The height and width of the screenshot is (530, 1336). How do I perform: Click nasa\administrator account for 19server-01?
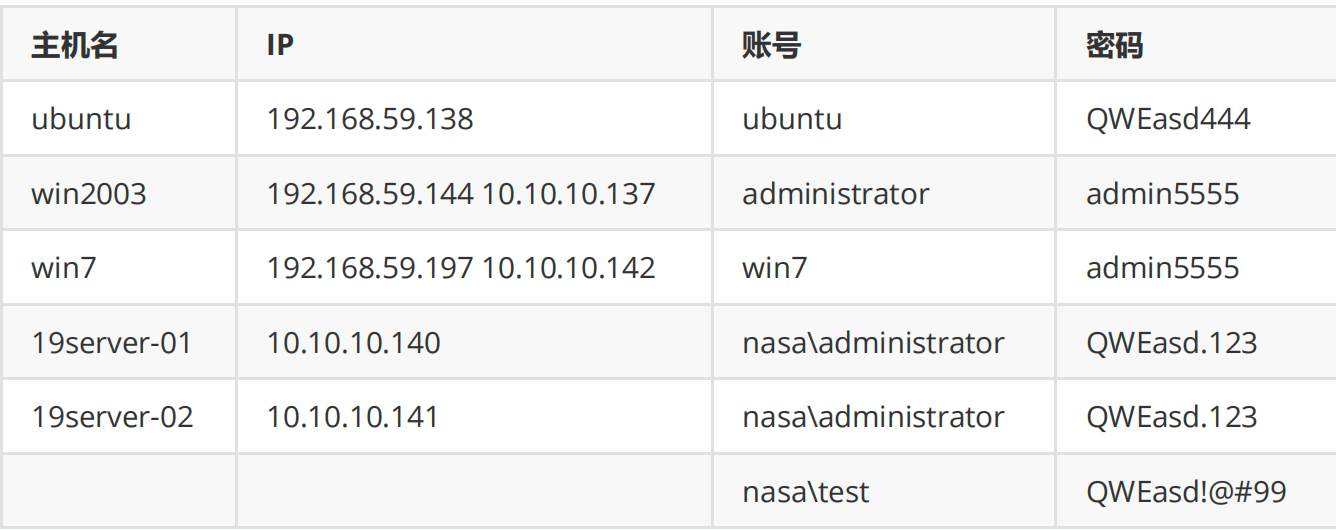click(x=873, y=343)
